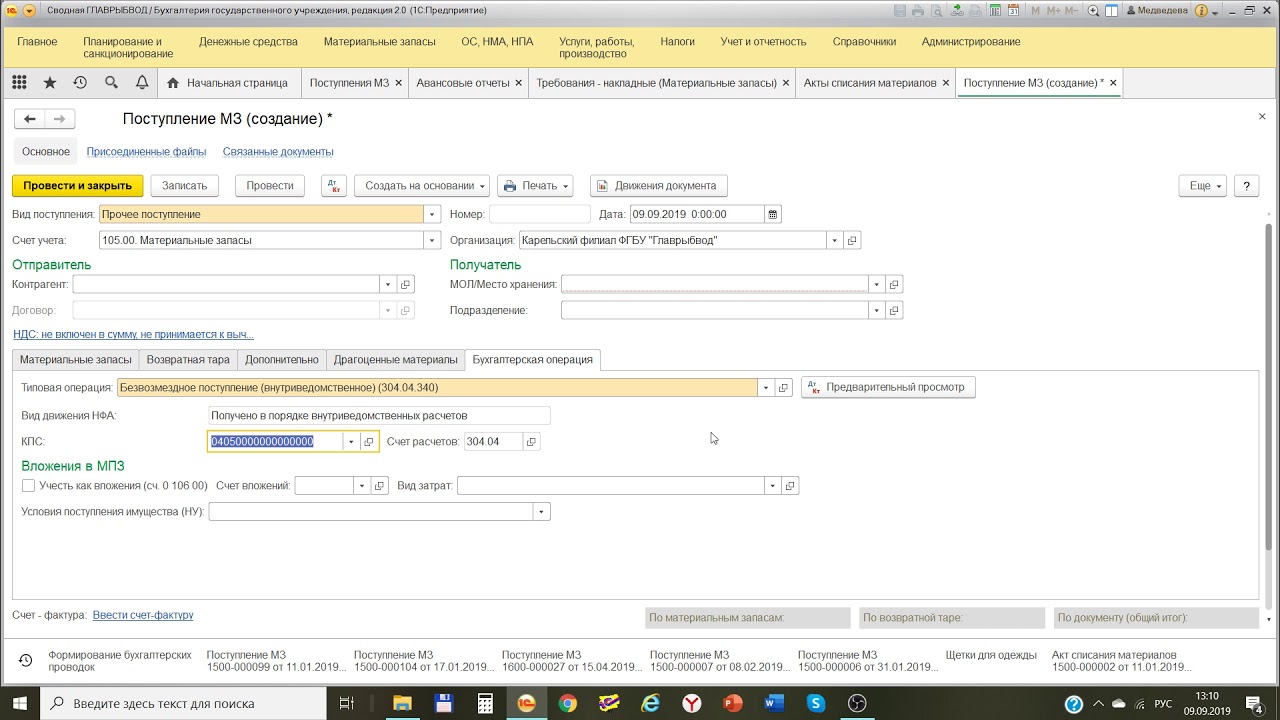This screenshot has height=720, width=1280.
Task: Open Chrome from the taskbar
Action: 567,704
